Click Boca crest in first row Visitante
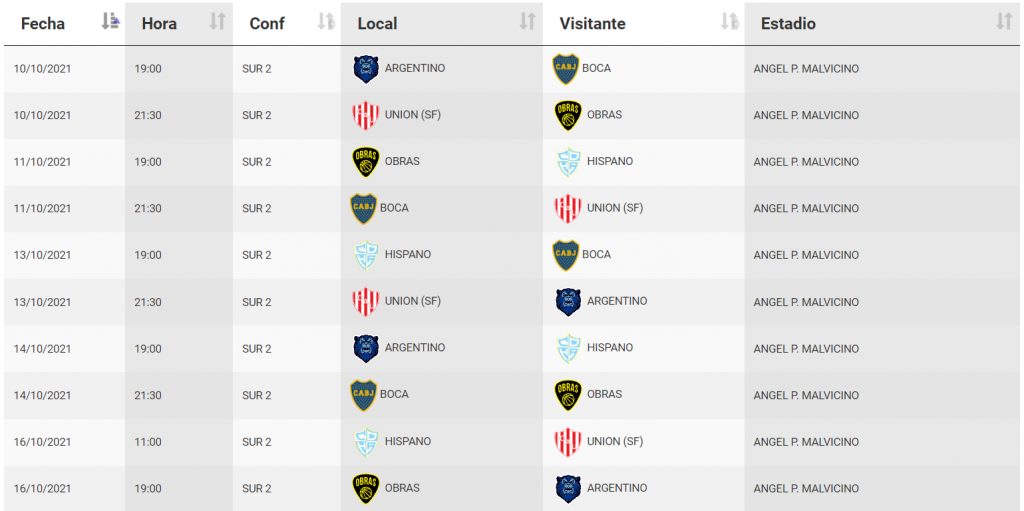1024x511 pixels. (x=566, y=69)
